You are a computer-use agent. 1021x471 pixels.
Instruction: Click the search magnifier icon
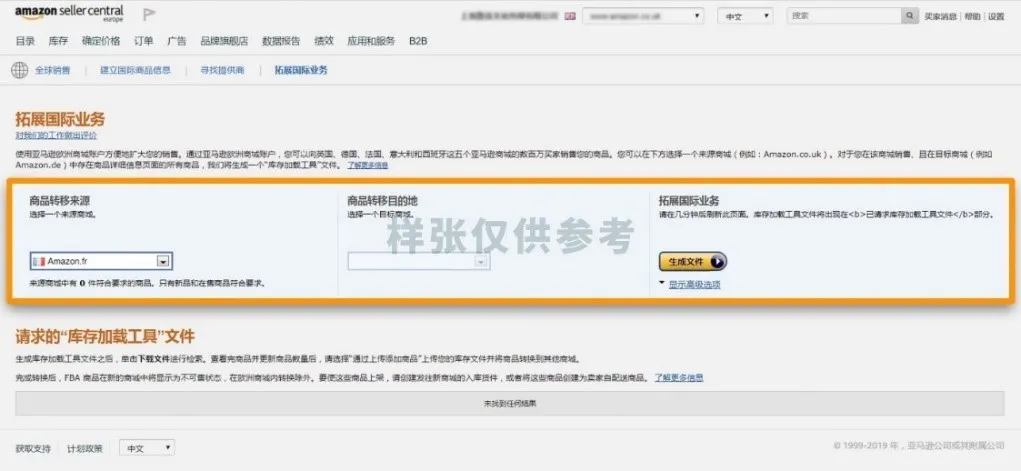(910, 16)
